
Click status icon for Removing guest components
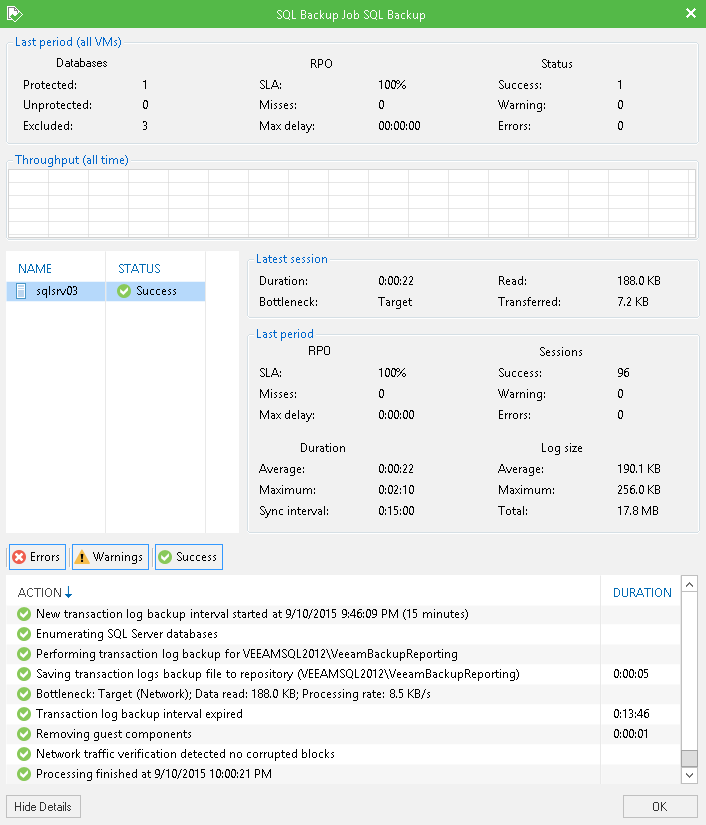coord(24,734)
